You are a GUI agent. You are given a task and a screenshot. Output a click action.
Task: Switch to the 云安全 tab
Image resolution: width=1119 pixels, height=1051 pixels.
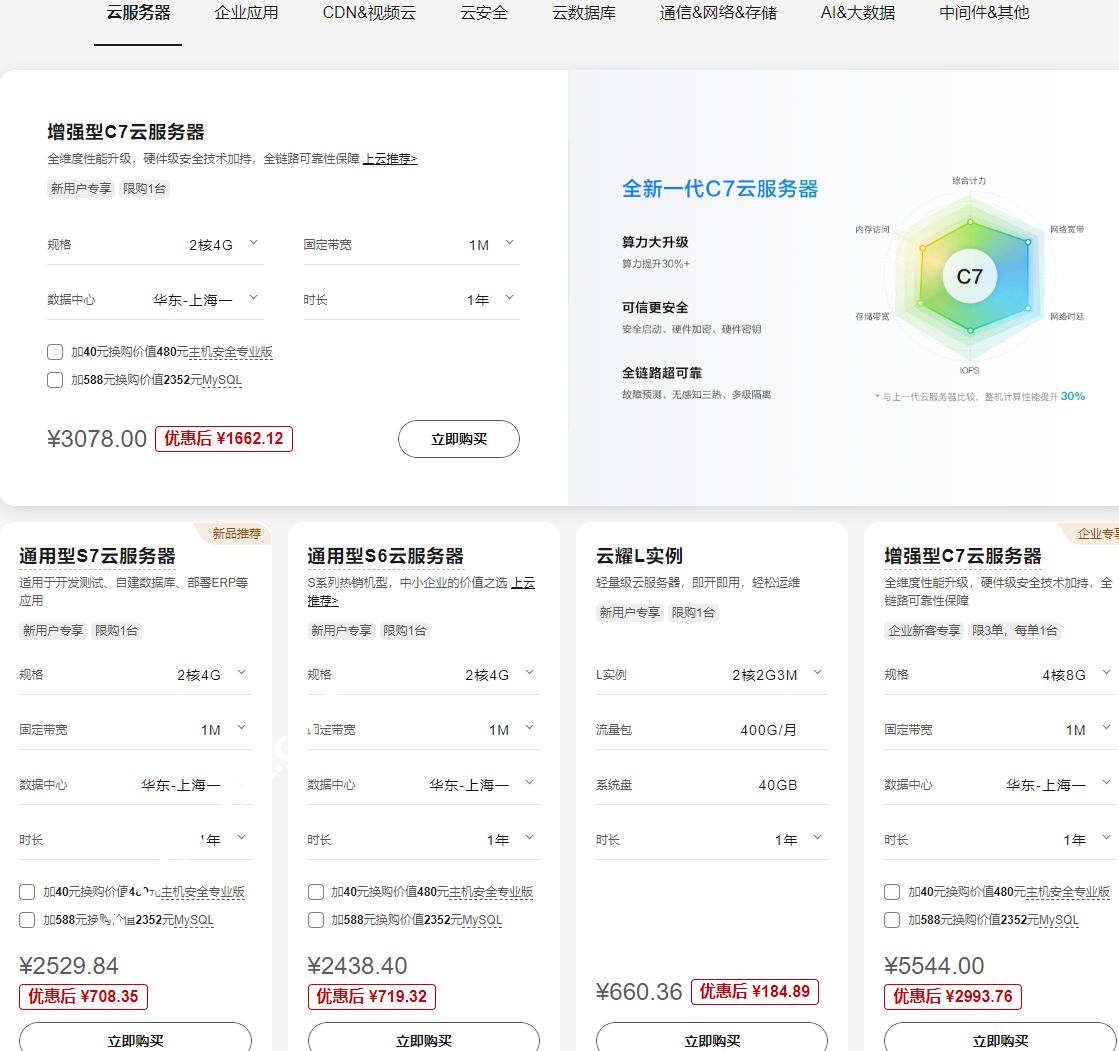tap(484, 13)
